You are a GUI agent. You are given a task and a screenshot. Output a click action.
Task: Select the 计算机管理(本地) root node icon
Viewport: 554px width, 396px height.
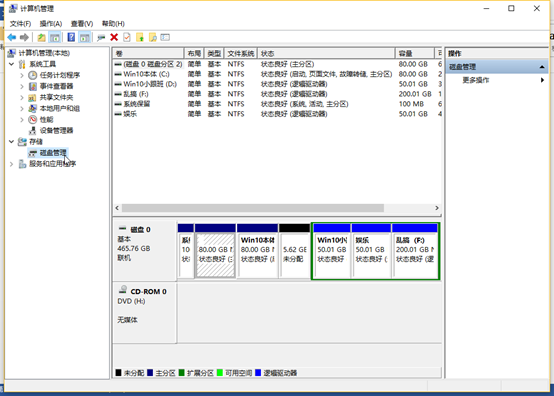click(x=12, y=53)
